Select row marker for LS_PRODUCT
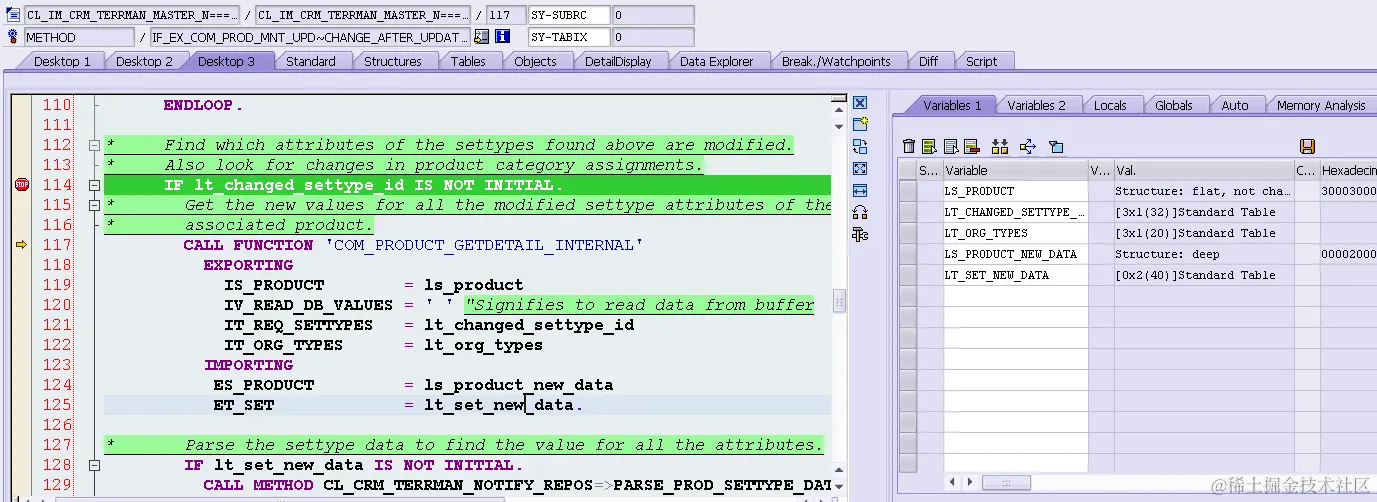 (908, 191)
